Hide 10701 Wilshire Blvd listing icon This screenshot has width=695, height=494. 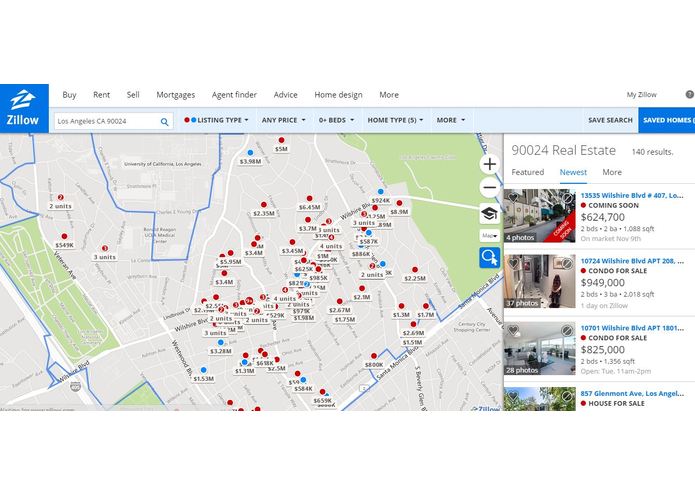click(567, 331)
